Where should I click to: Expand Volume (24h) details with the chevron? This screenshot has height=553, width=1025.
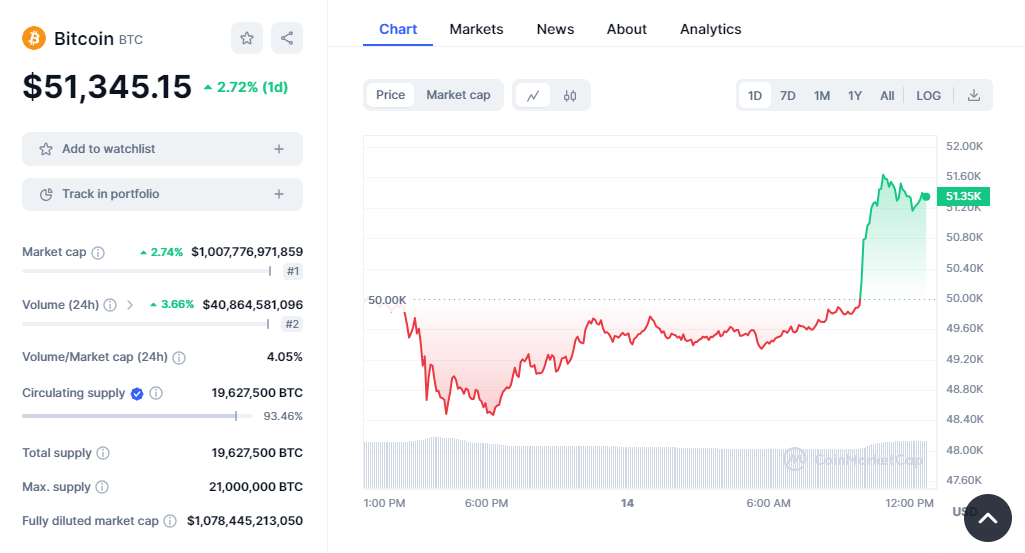pyautogui.click(x=129, y=305)
